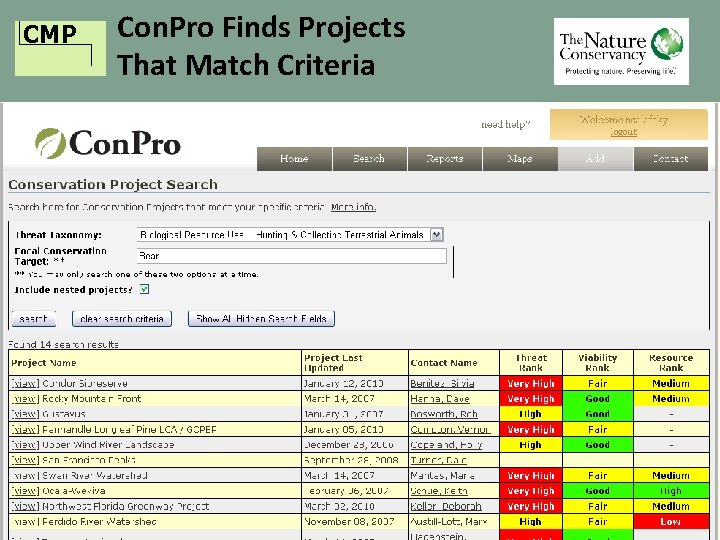This screenshot has height=540, width=720.
Task: Open contact Keller, Deborah
Action: point(446,506)
